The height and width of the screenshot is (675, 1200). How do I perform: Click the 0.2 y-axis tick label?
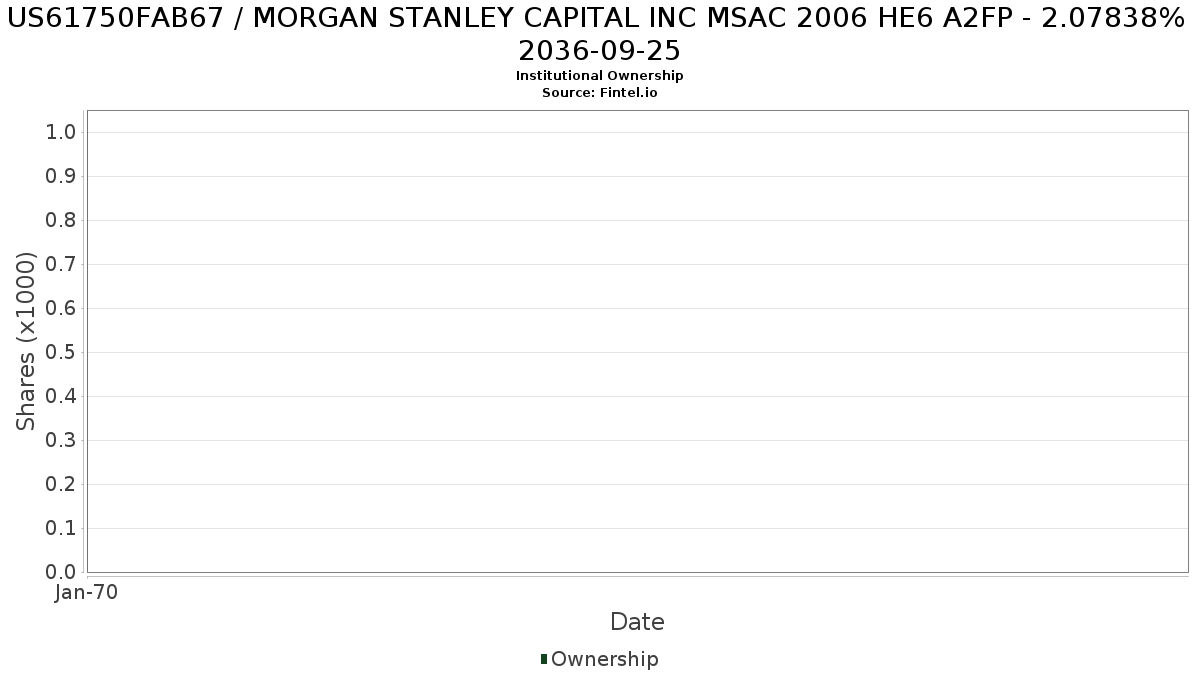click(x=61, y=485)
